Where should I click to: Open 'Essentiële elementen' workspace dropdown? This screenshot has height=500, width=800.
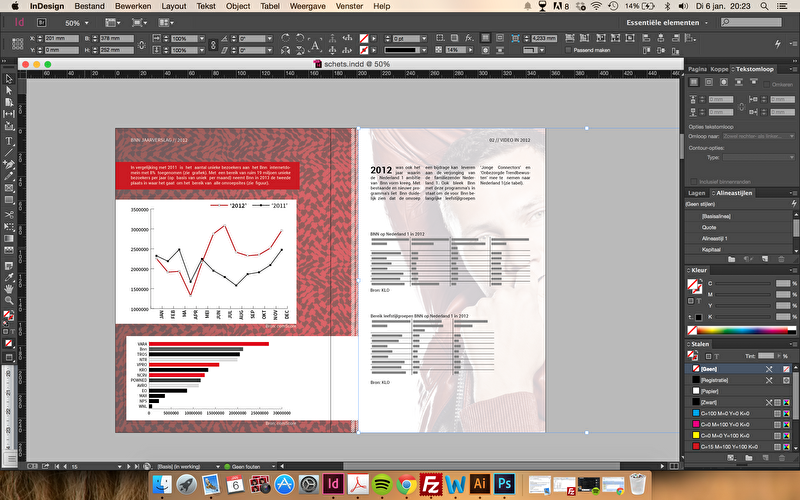667,22
